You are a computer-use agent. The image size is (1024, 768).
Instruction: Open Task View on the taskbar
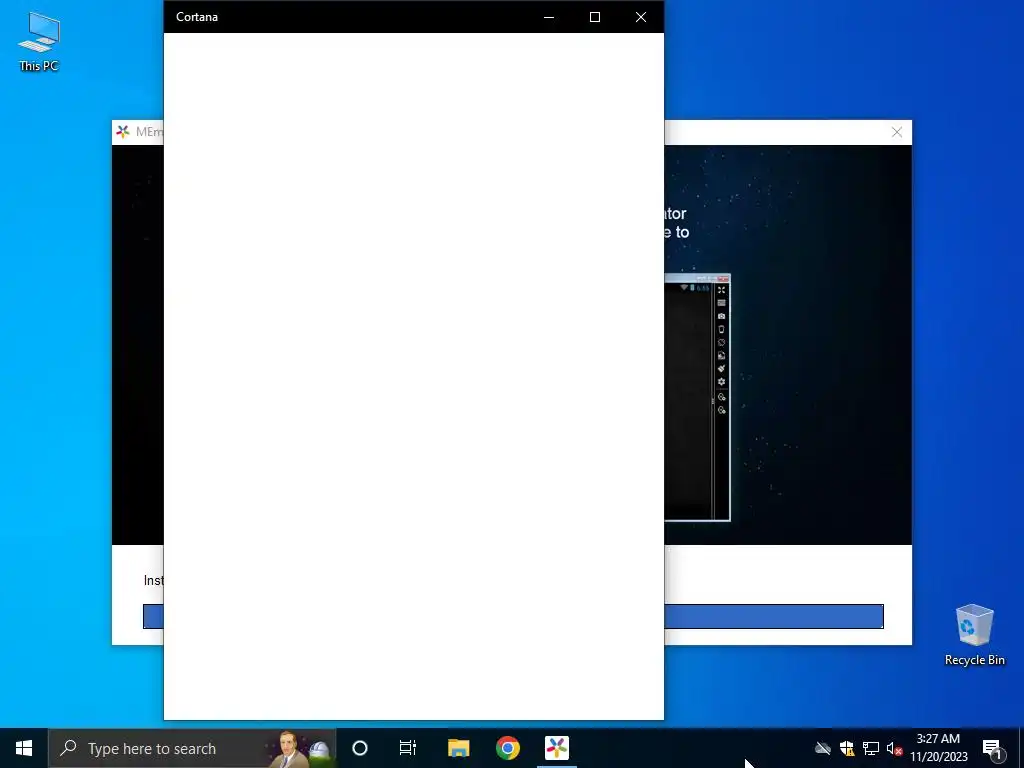click(x=408, y=748)
